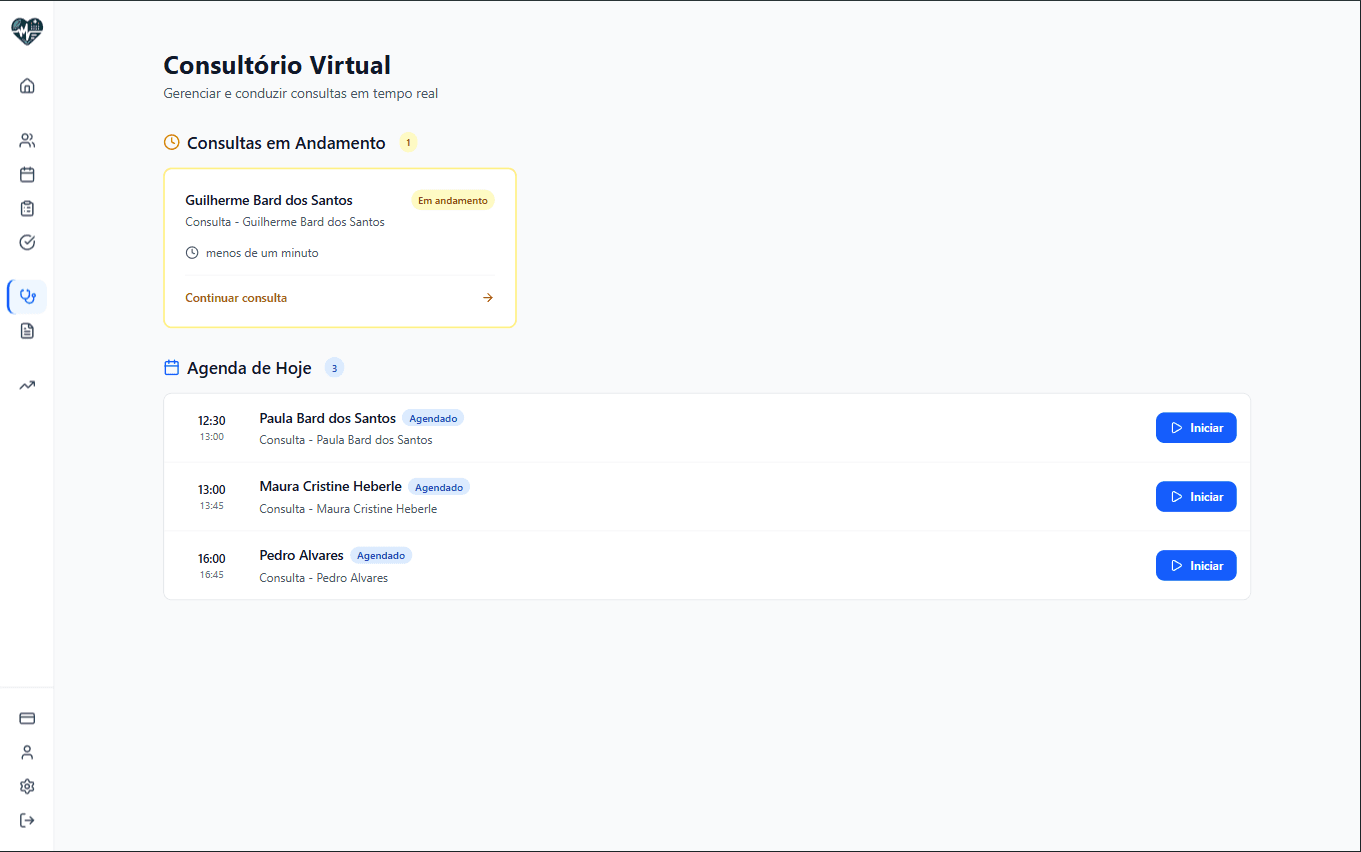Open the trending chart sidebar icon
The width and height of the screenshot is (1361, 852).
pos(27,385)
